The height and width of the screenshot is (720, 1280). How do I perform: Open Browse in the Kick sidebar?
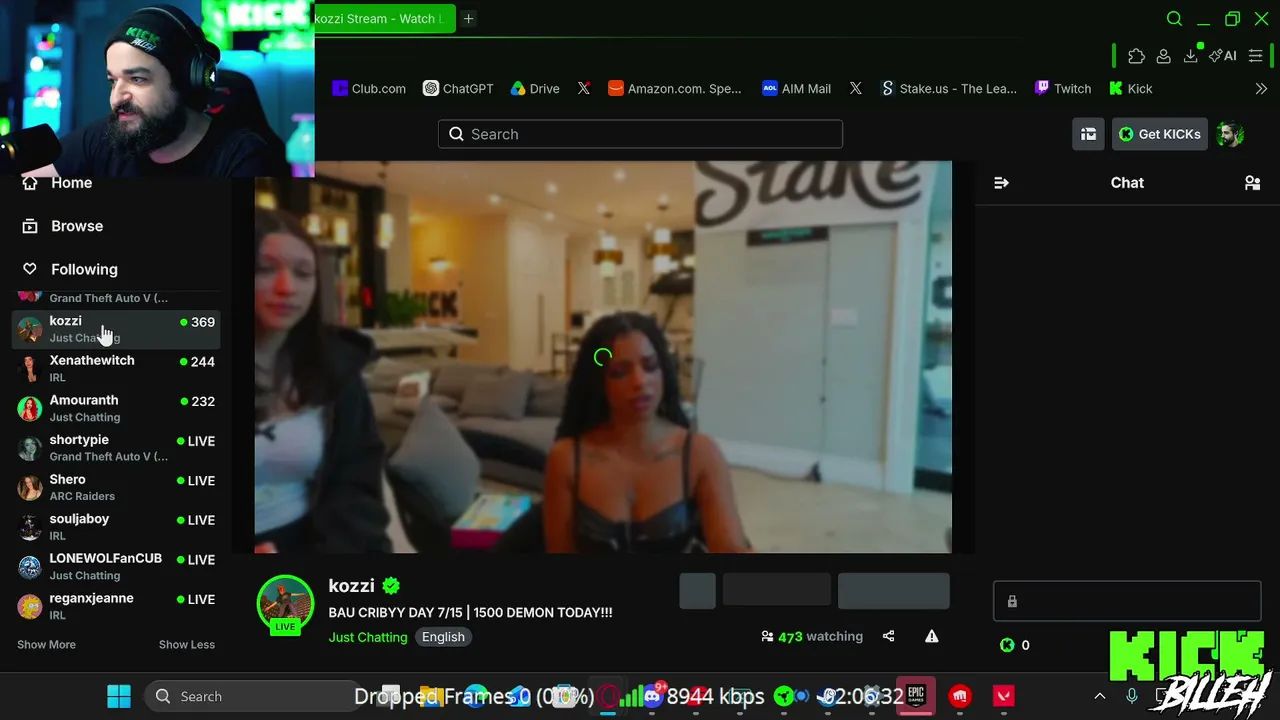[x=63, y=226]
